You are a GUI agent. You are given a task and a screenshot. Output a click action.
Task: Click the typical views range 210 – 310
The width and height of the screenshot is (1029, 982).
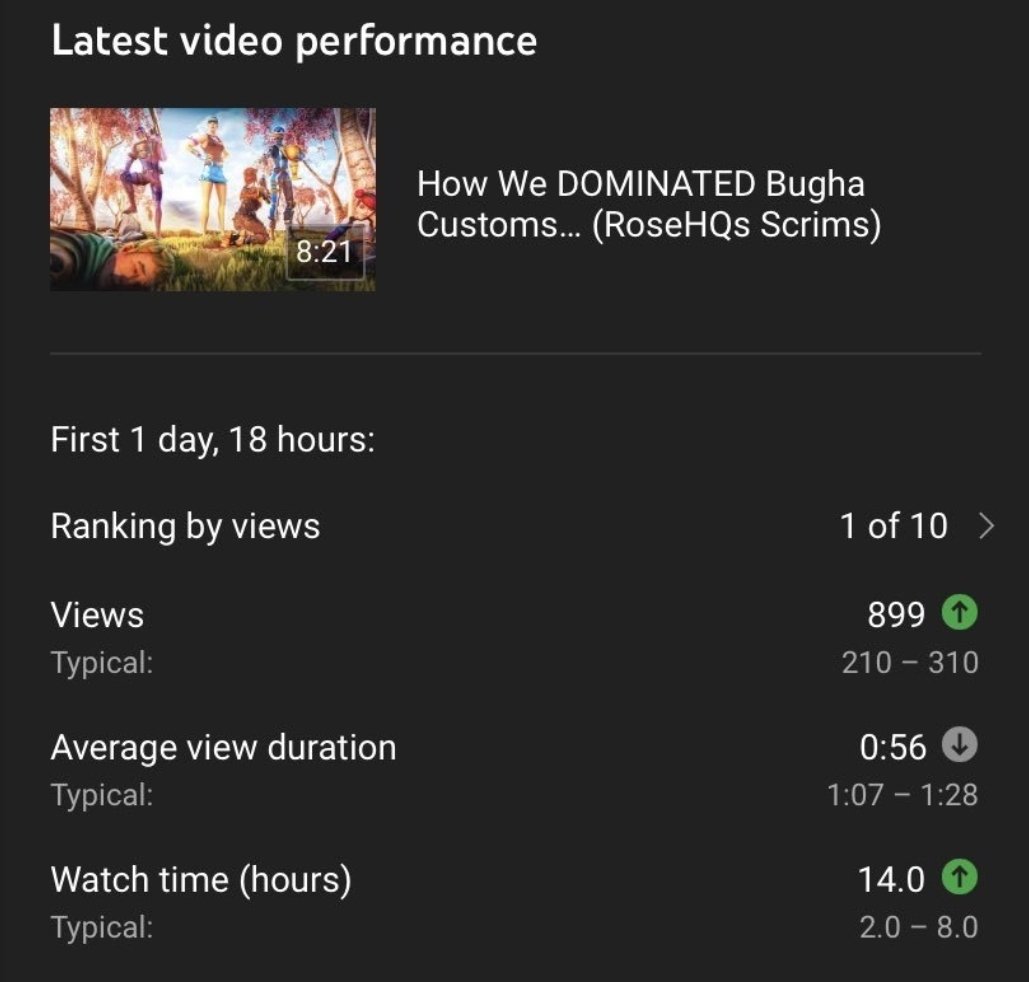(910, 662)
